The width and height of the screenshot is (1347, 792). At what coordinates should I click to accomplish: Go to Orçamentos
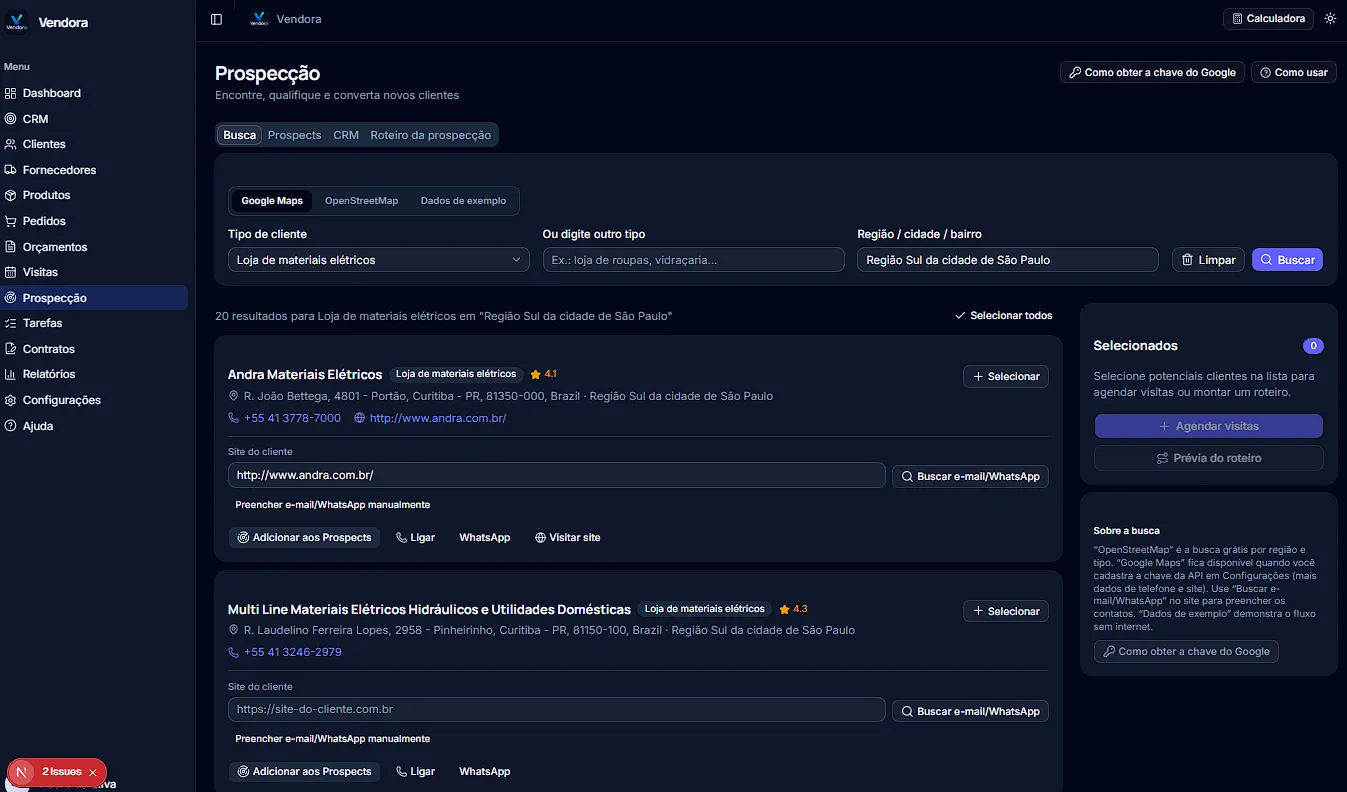point(94,247)
